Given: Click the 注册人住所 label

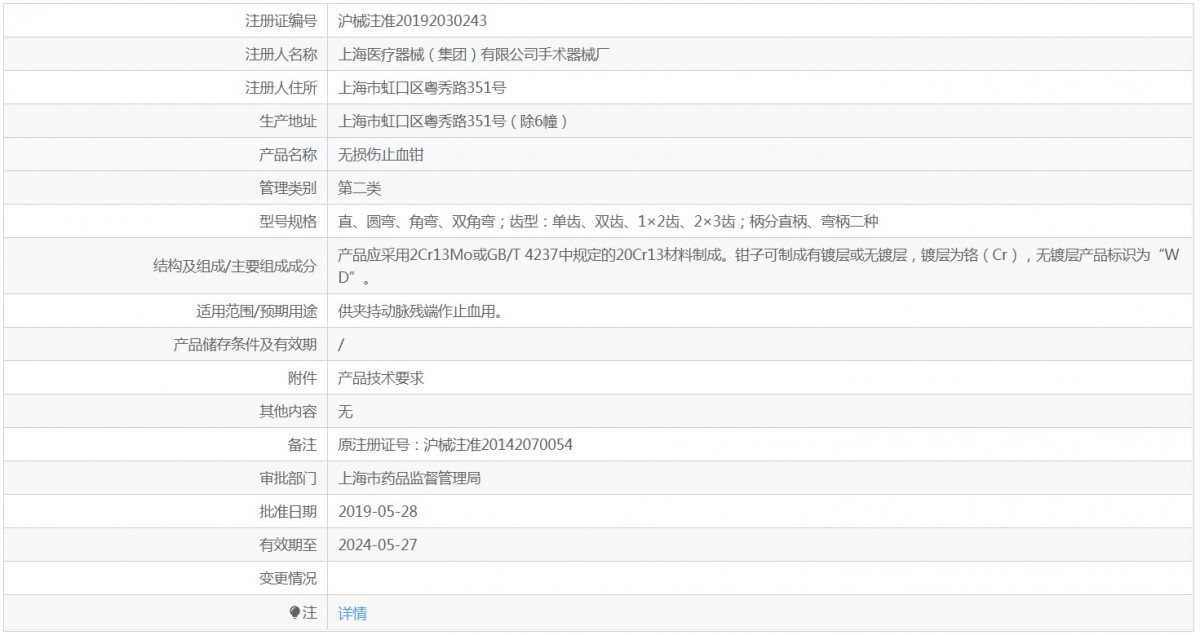Looking at the screenshot, I should pos(281,88).
